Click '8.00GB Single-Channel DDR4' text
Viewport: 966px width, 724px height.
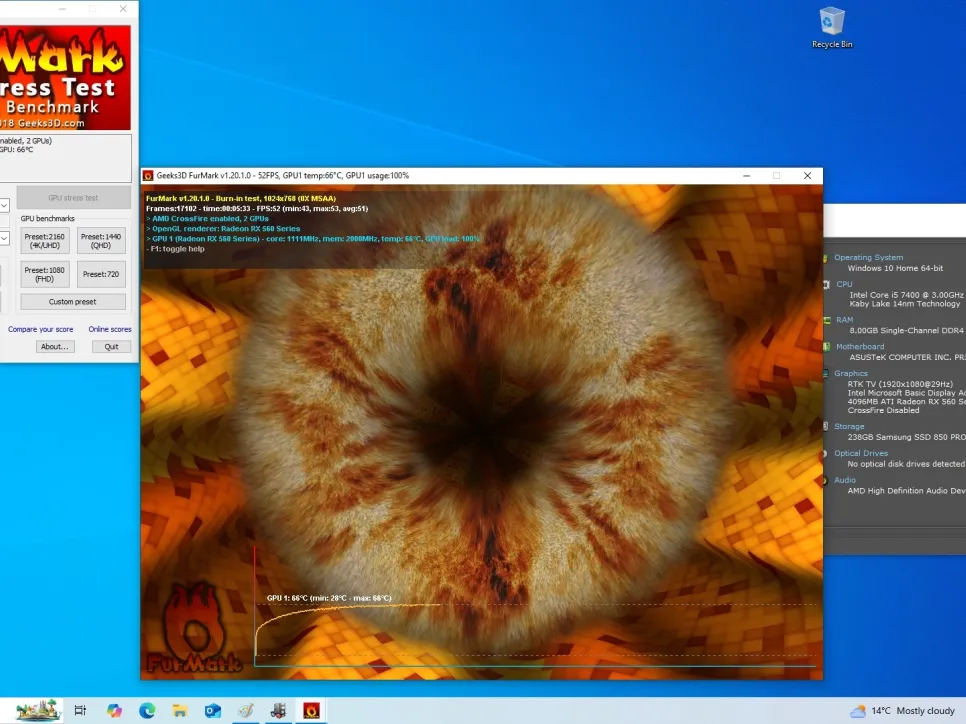pyautogui.click(x=906, y=331)
